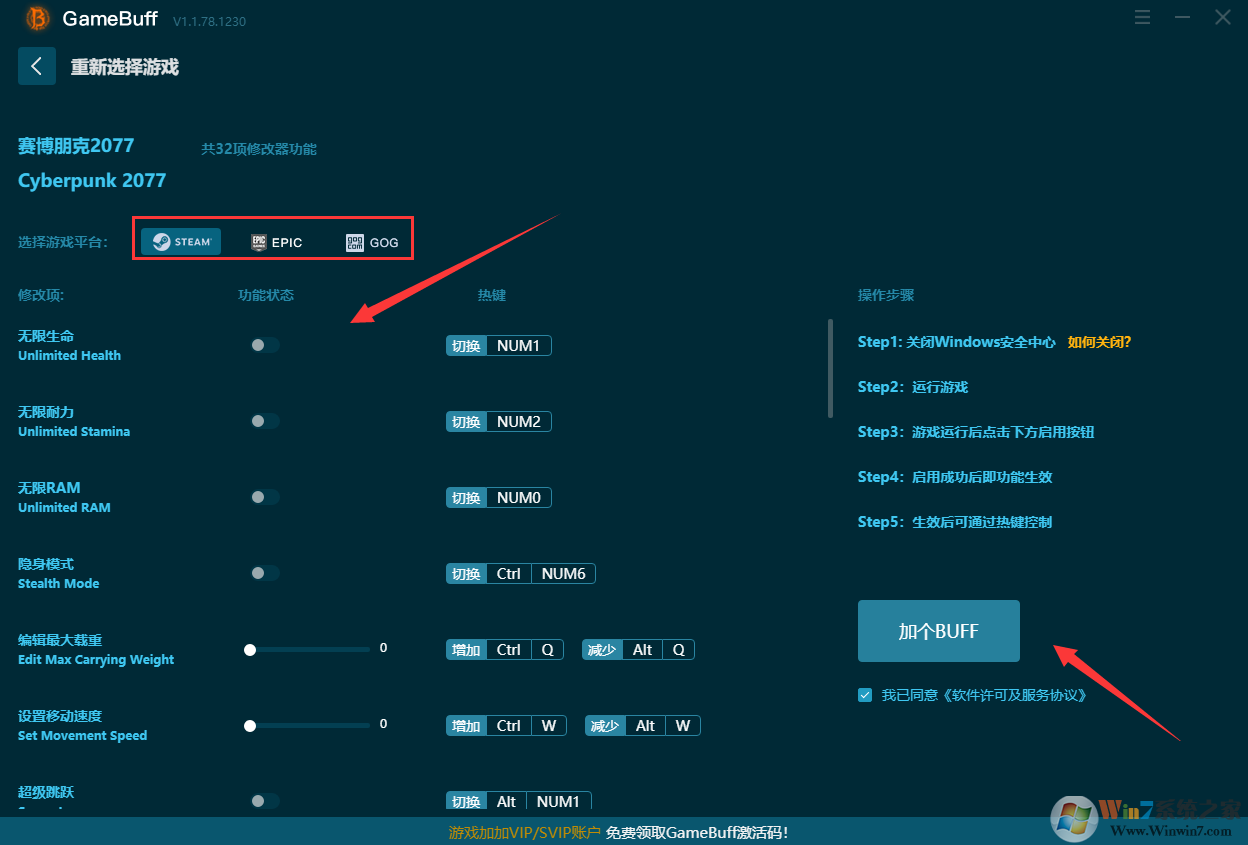Click the GameBuff logo icon
Viewport: 1248px width, 845px height.
pyautogui.click(x=38, y=19)
